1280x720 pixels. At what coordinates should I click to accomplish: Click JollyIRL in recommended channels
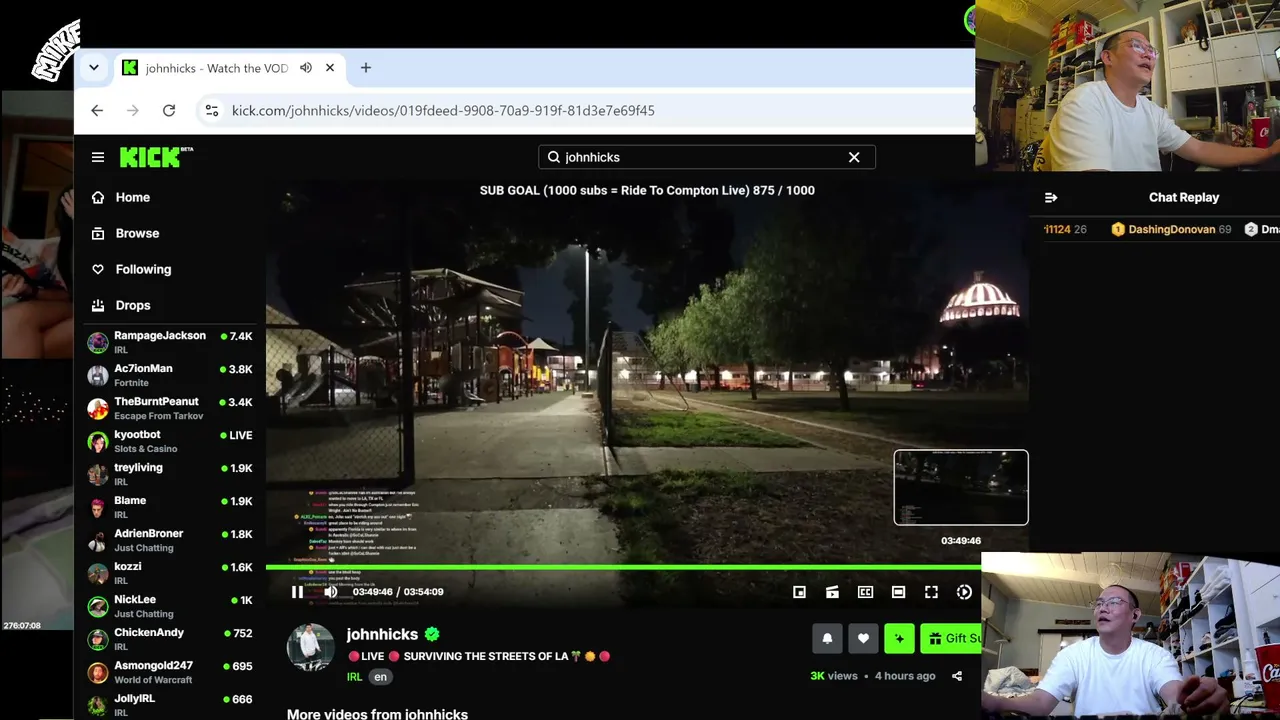point(170,705)
